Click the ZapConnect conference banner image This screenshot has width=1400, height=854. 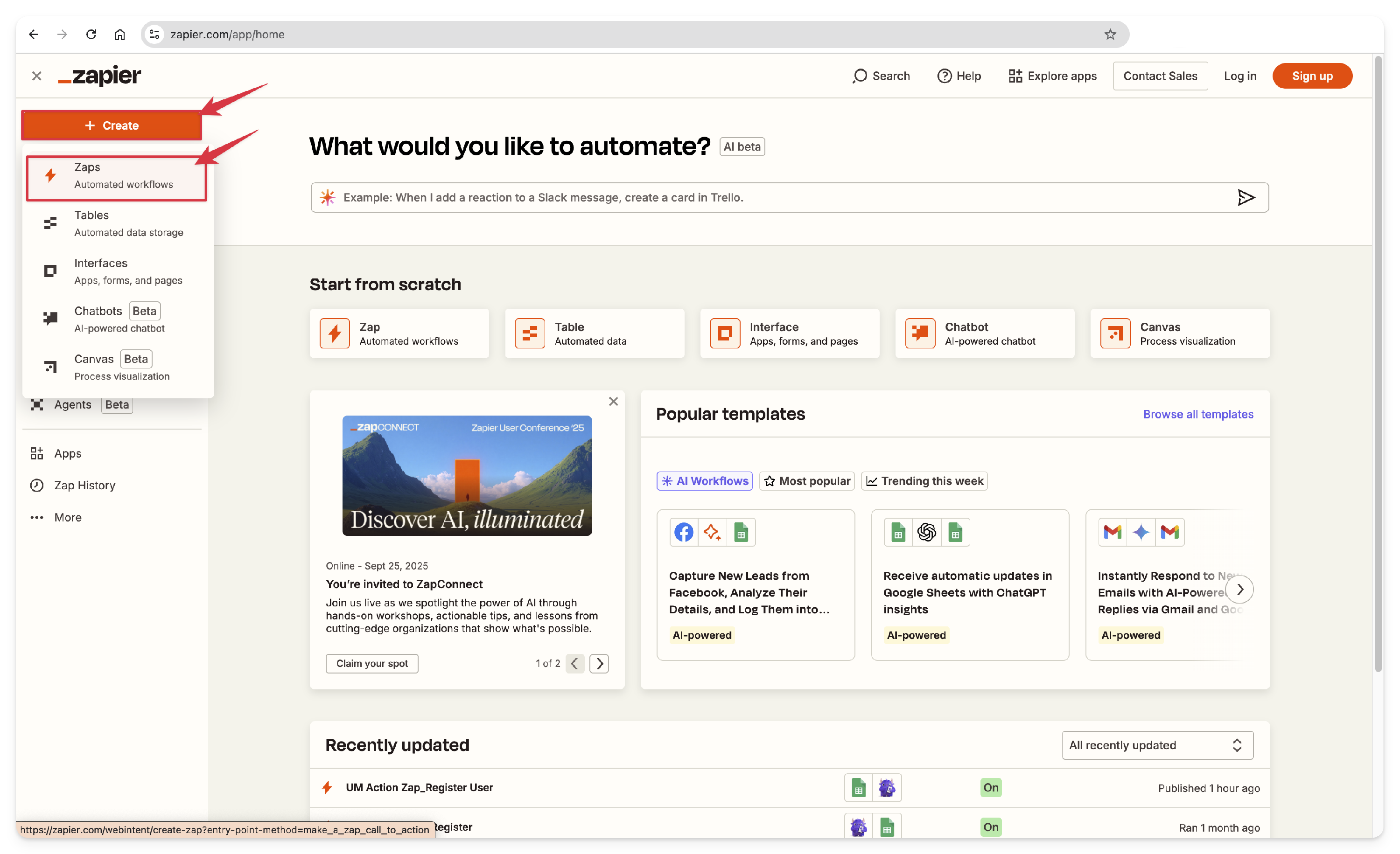[467, 475]
